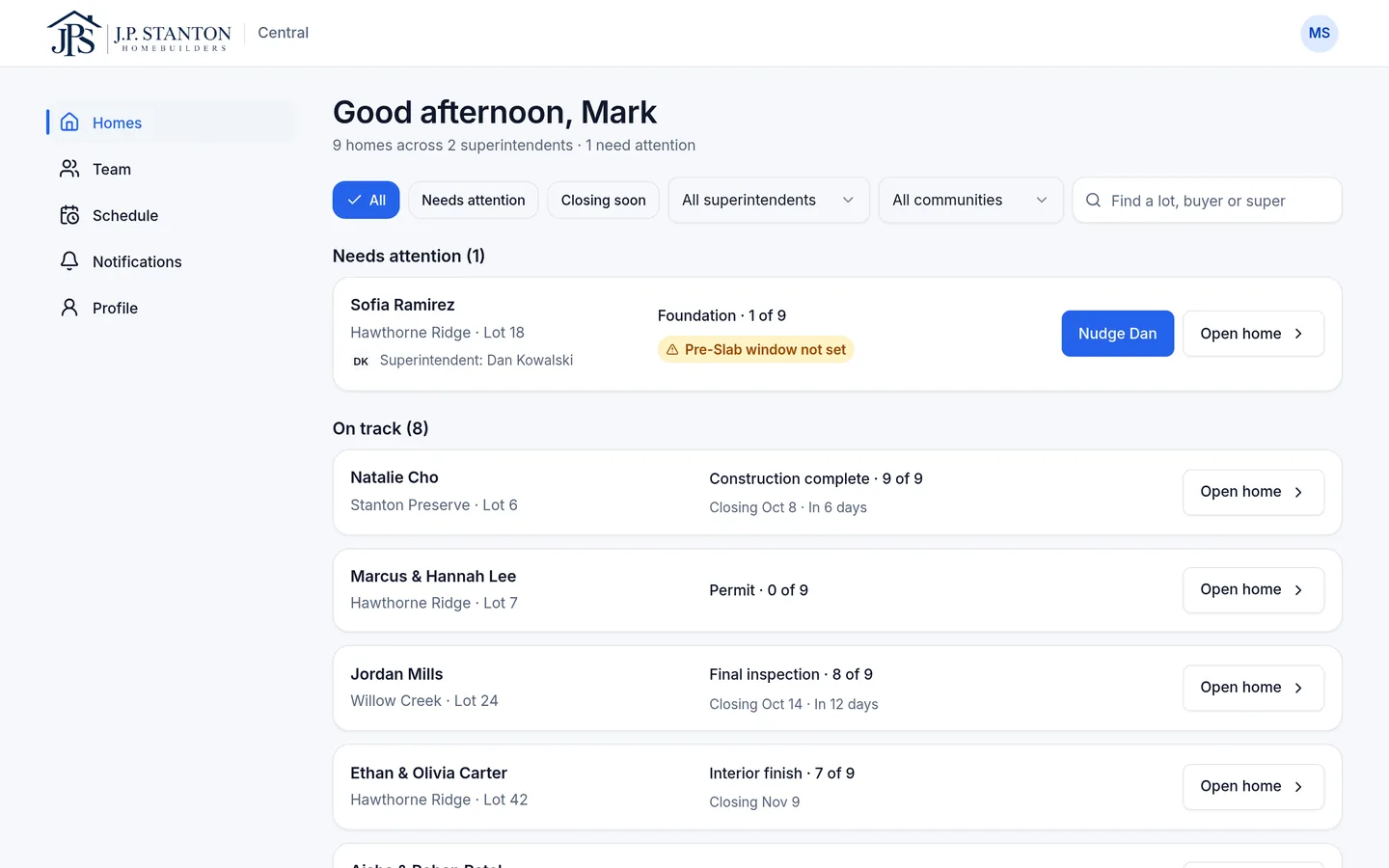
Task: Open home for Marcus & Hannah Lee
Action: (1253, 589)
